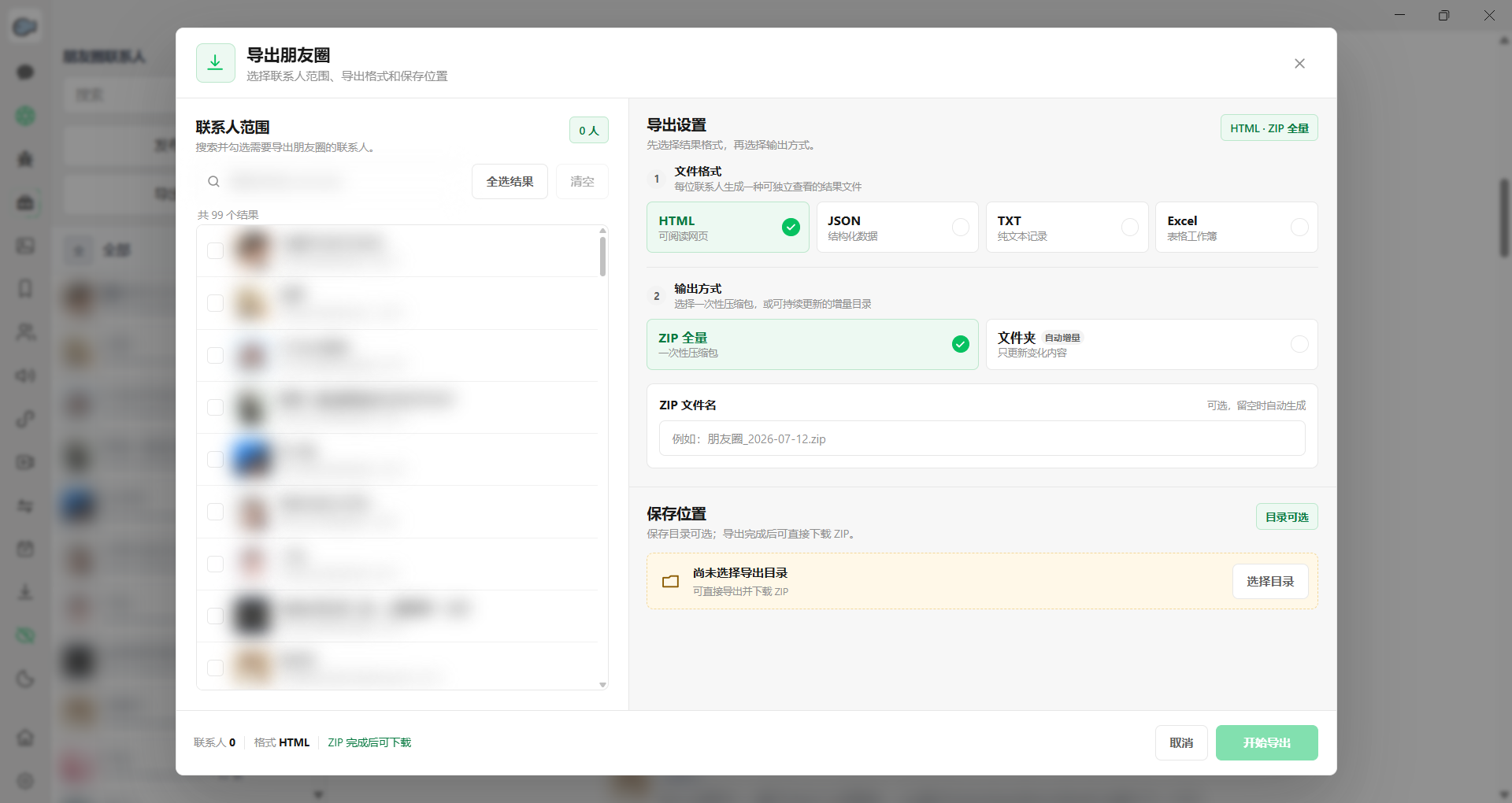Open the chat bubble icon in the blurred sidebar
This screenshot has height=803, width=1512.
[25, 72]
